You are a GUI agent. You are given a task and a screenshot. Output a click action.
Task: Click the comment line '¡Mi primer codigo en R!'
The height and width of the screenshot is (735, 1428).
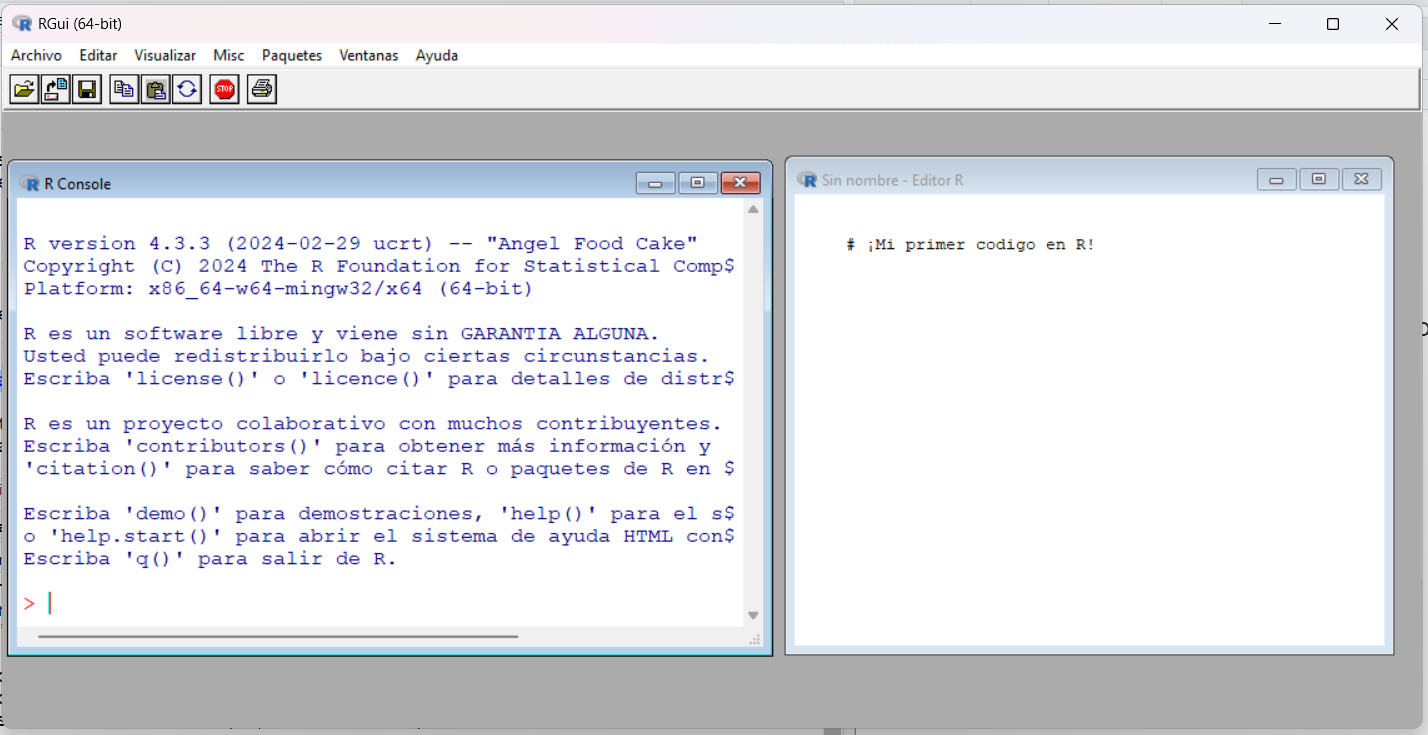[970, 245]
